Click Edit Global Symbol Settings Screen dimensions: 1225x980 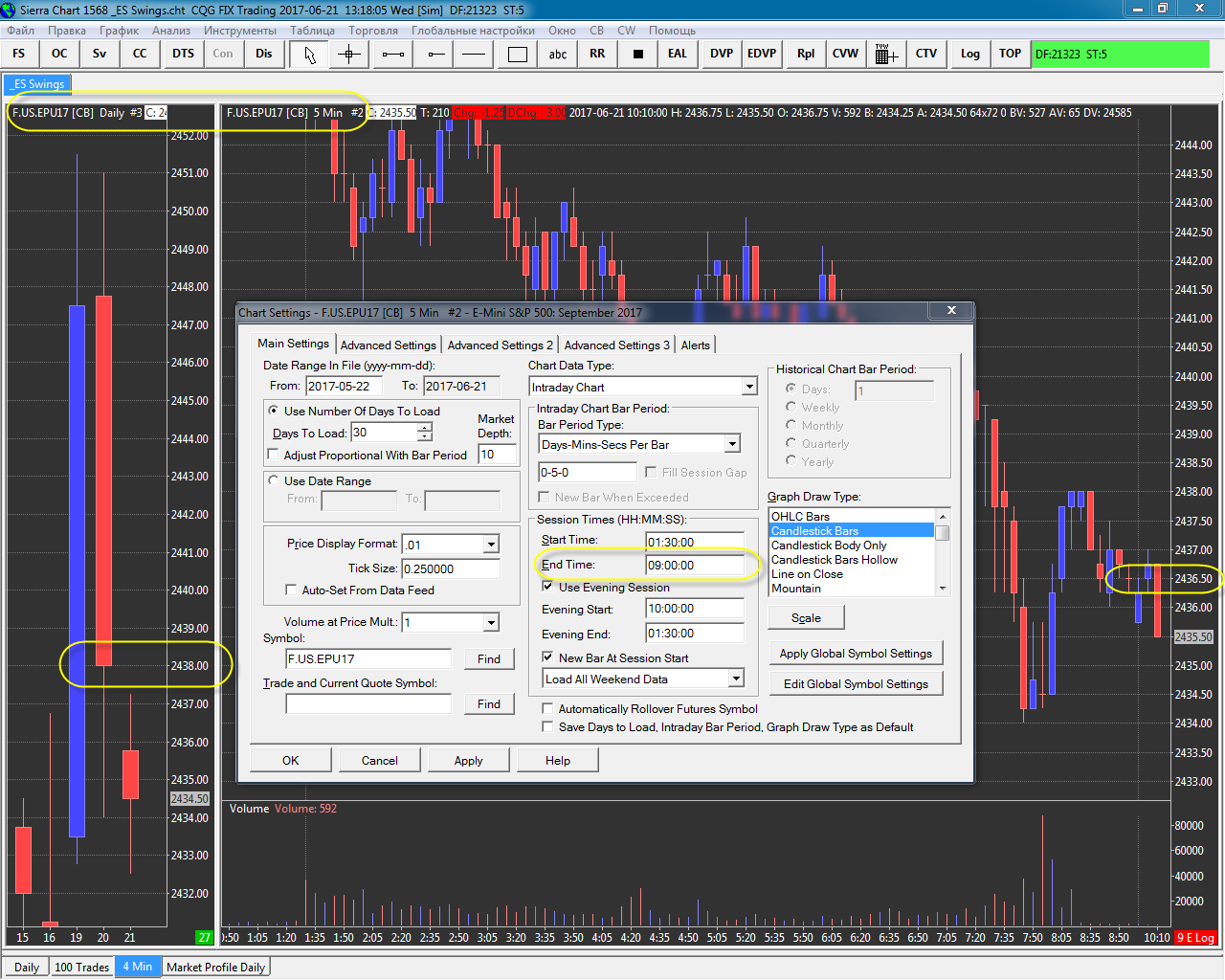click(856, 683)
